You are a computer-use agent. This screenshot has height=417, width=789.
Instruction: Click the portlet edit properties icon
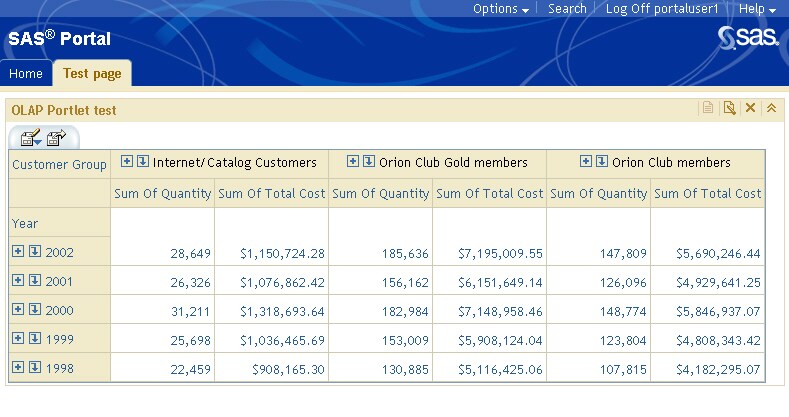pyautogui.click(x=729, y=108)
